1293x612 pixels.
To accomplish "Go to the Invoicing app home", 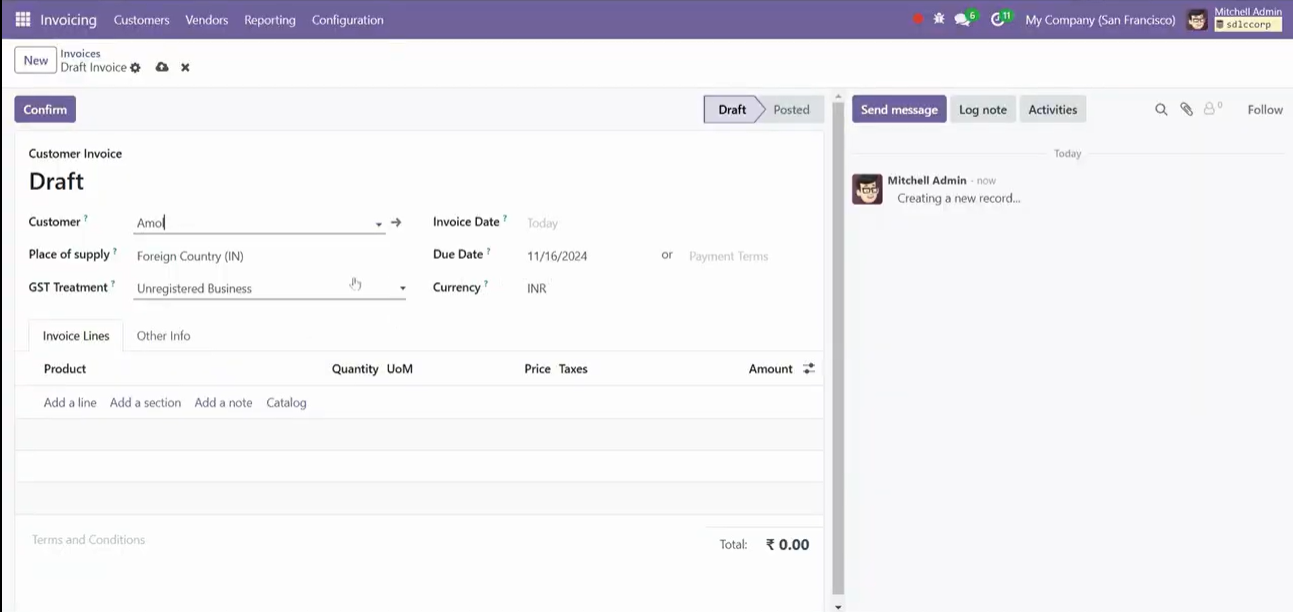I will click(x=68, y=20).
